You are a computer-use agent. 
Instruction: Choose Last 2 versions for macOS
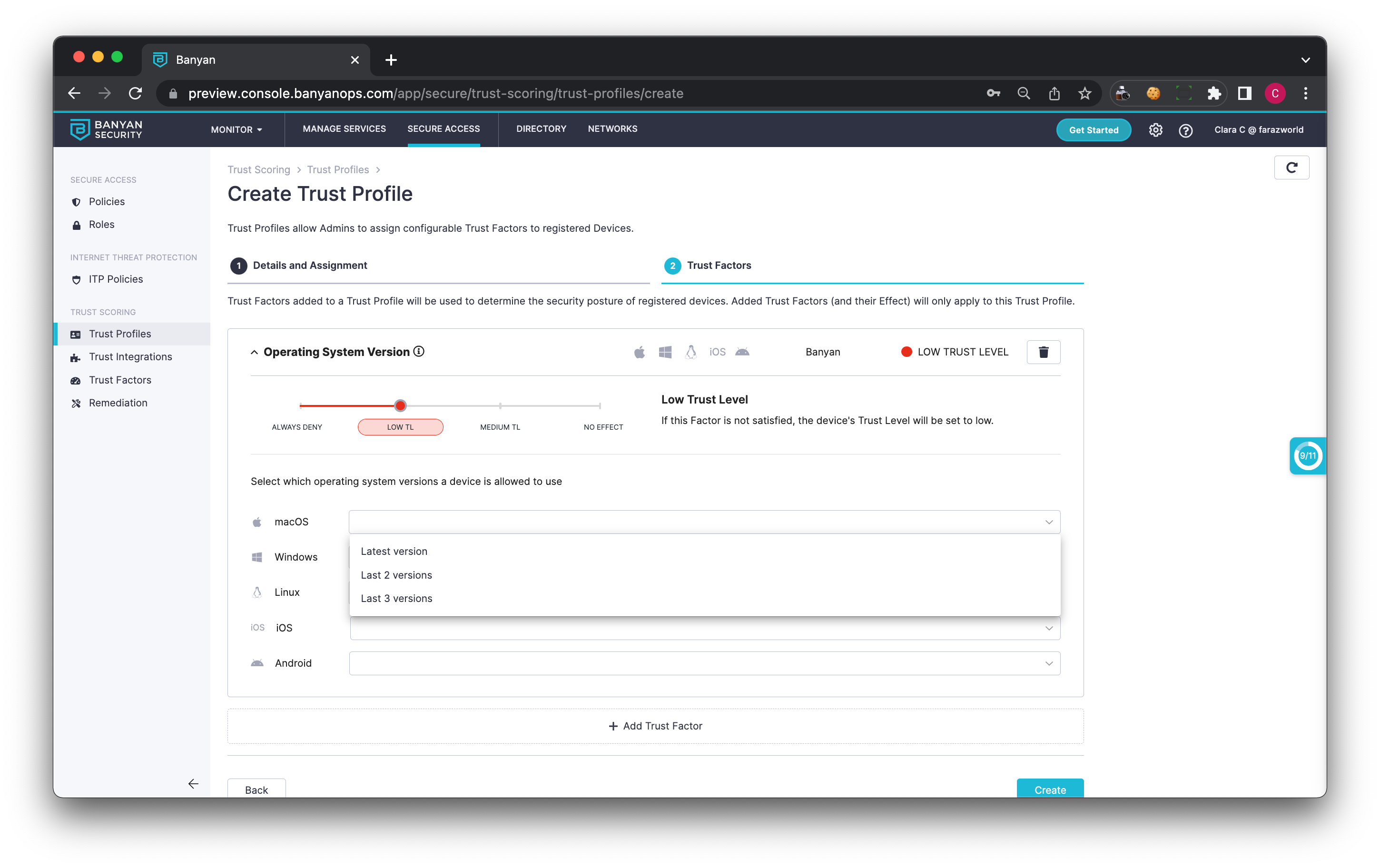click(x=396, y=575)
